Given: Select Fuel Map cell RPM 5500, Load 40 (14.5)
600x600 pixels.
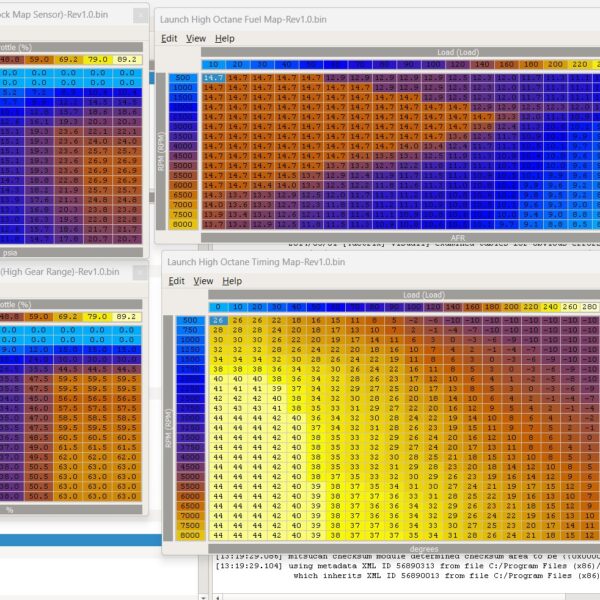Looking at the screenshot, I should [x=287, y=176].
